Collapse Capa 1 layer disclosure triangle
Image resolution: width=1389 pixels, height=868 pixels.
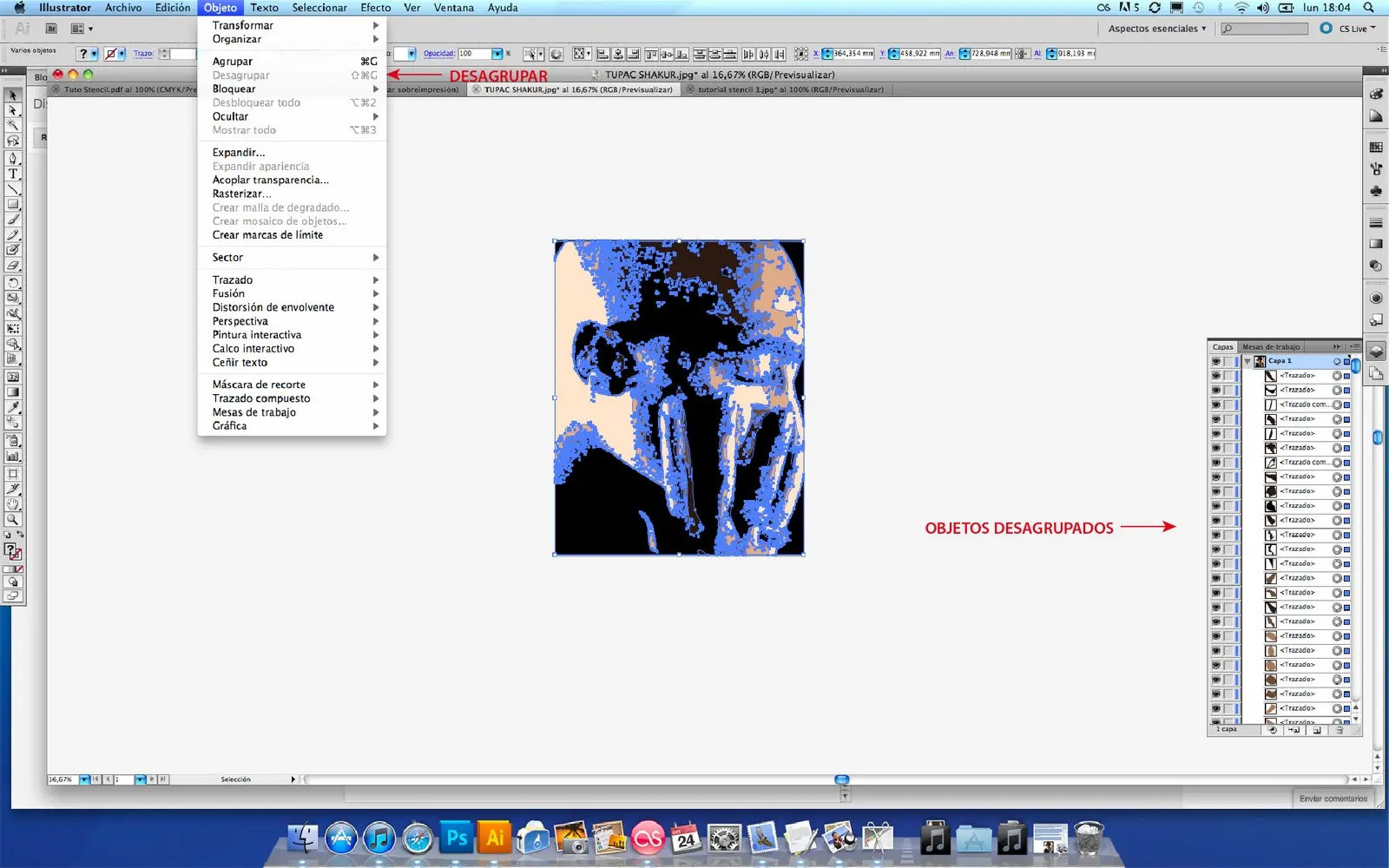[x=1247, y=361]
